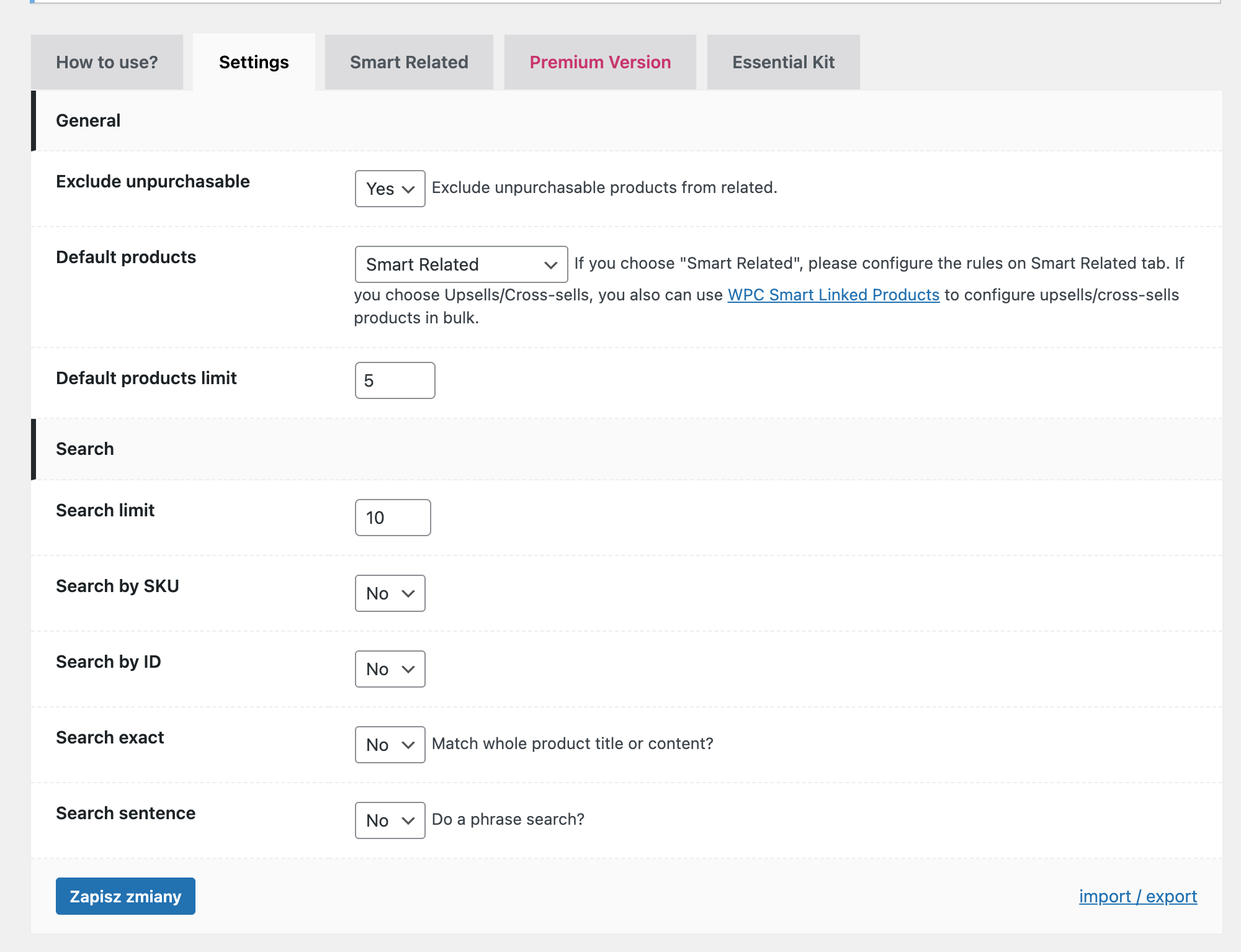Go to the Premium Version tab

[x=599, y=62]
